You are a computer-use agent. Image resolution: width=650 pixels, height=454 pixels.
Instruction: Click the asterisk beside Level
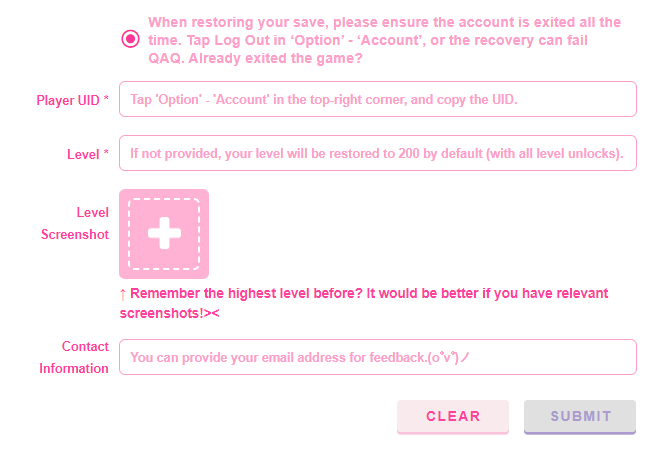106,154
